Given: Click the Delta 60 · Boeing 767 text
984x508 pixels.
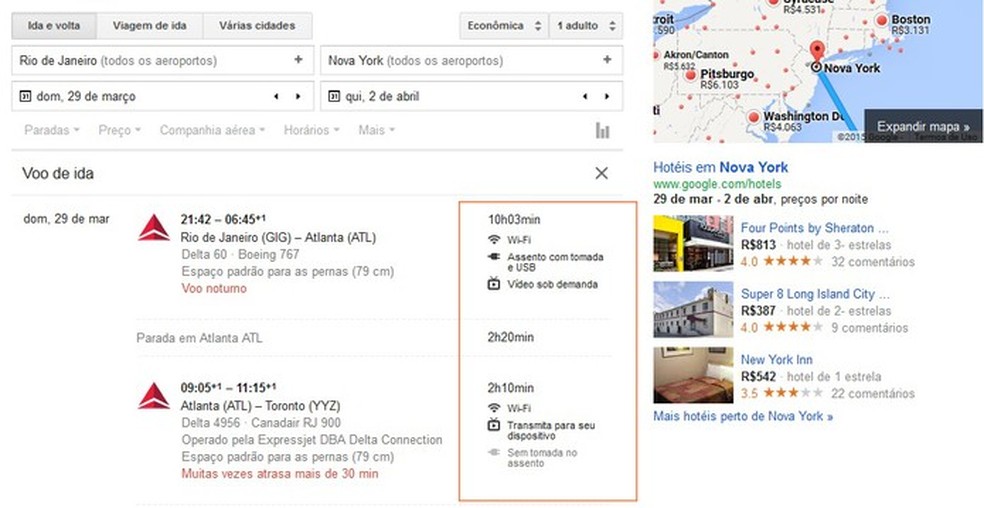Looking at the screenshot, I should pyautogui.click(x=240, y=255).
